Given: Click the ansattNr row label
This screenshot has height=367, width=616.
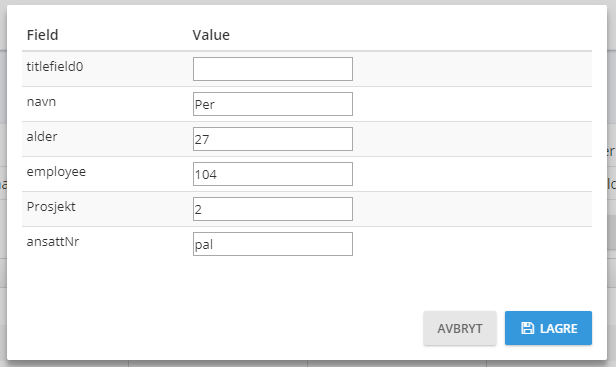Looking at the screenshot, I should [x=53, y=242].
